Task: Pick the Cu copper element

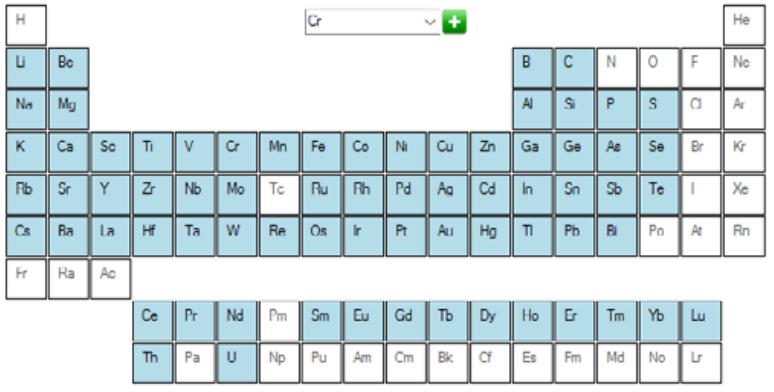Action: click(x=448, y=152)
